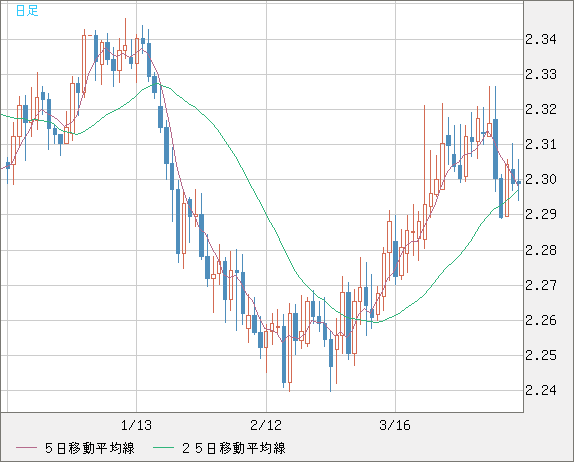Click the 2/12 date label
The image size is (574, 462).
coord(266,425)
